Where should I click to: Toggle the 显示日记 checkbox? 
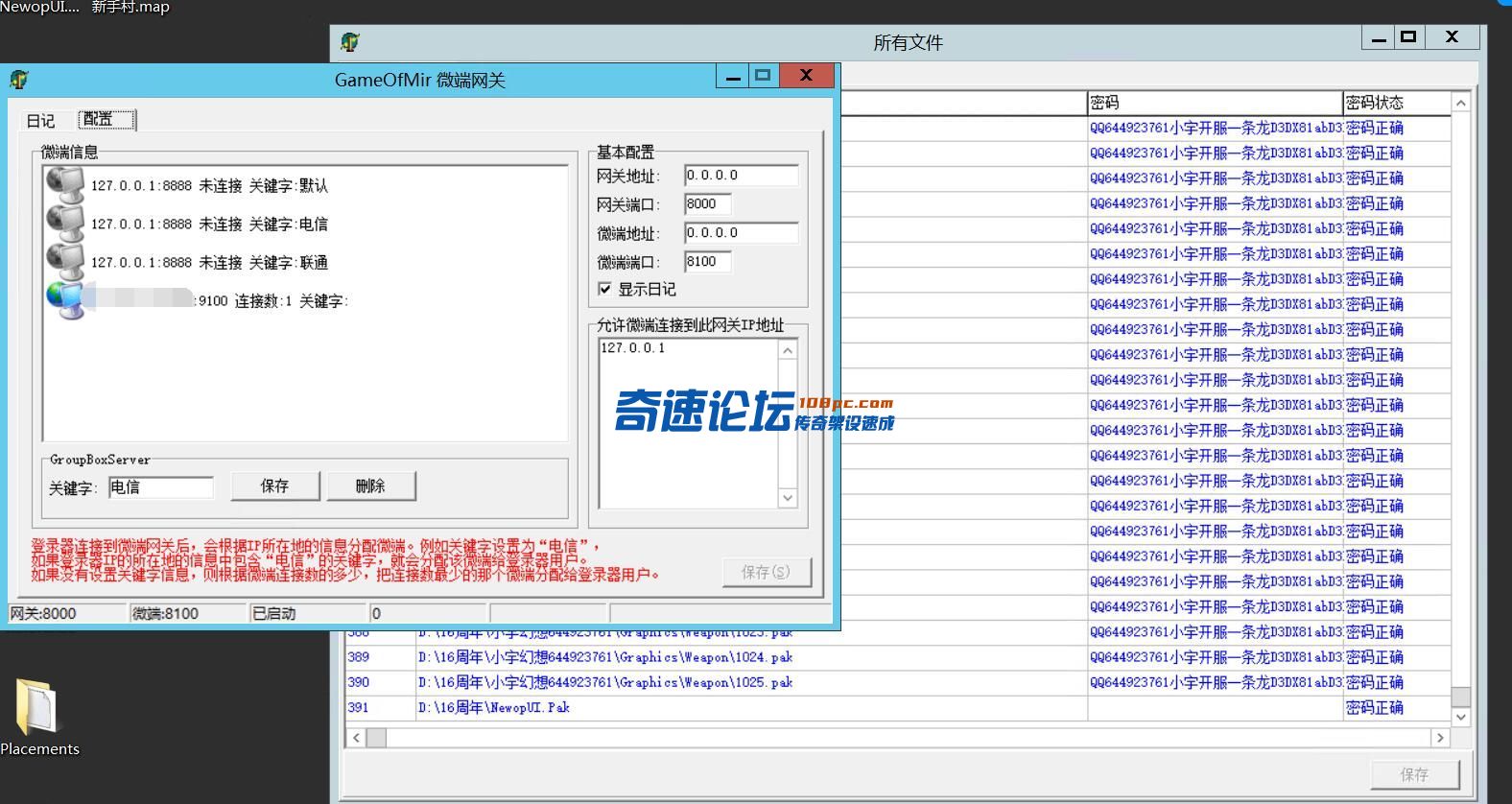604,289
